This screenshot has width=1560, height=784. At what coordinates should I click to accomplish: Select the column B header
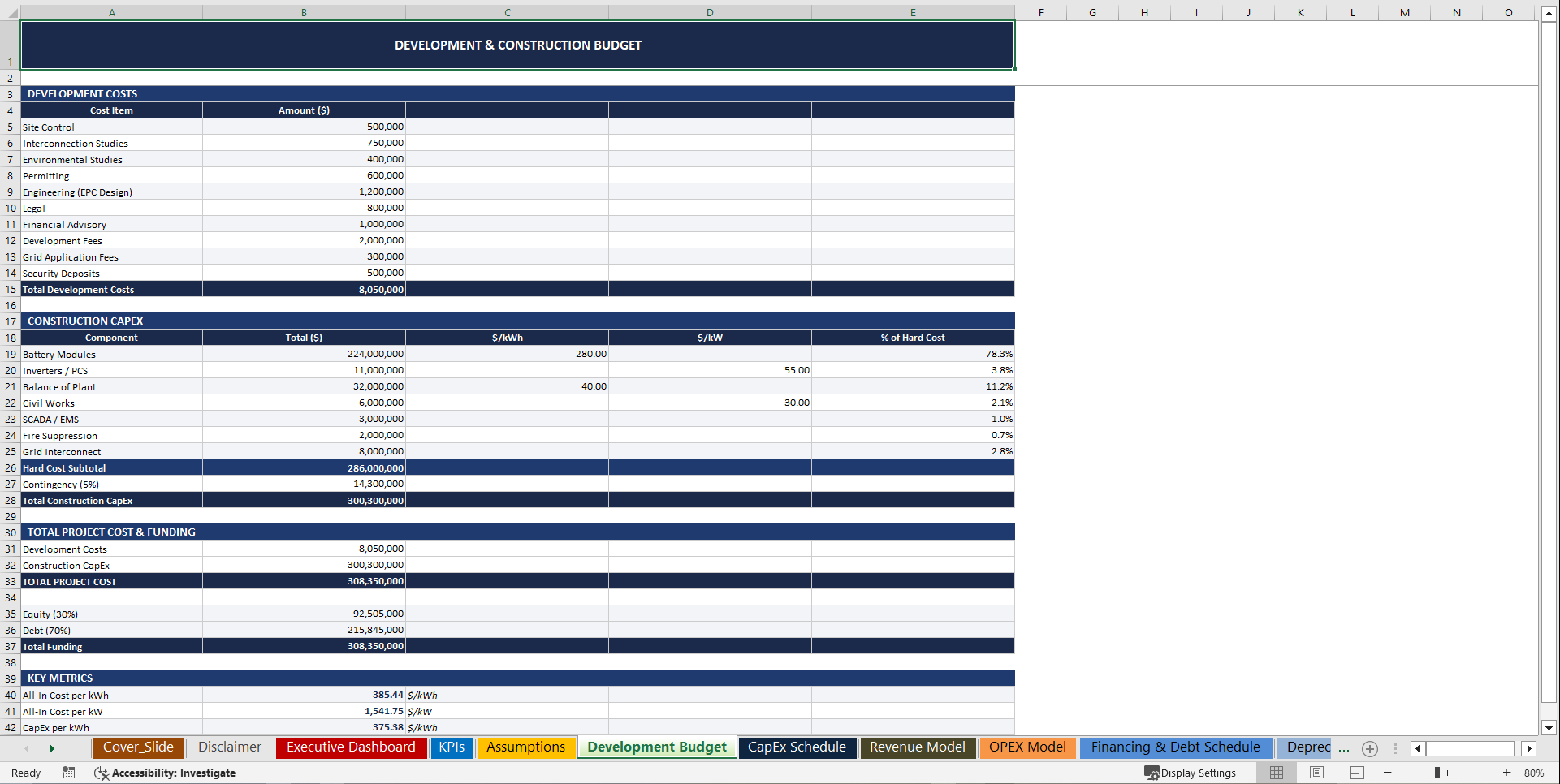click(304, 12)
